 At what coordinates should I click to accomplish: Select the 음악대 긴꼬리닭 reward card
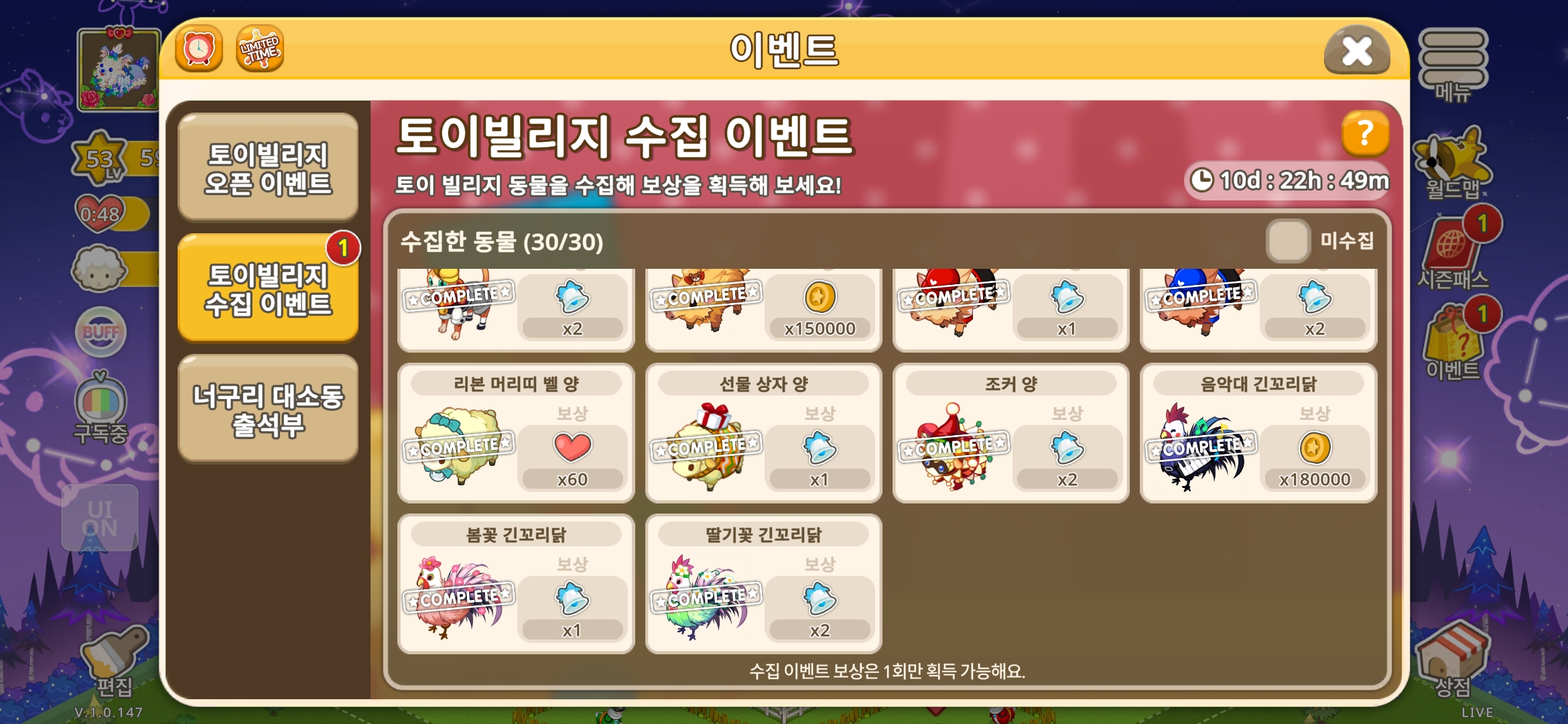click(x=1258, y=433)
